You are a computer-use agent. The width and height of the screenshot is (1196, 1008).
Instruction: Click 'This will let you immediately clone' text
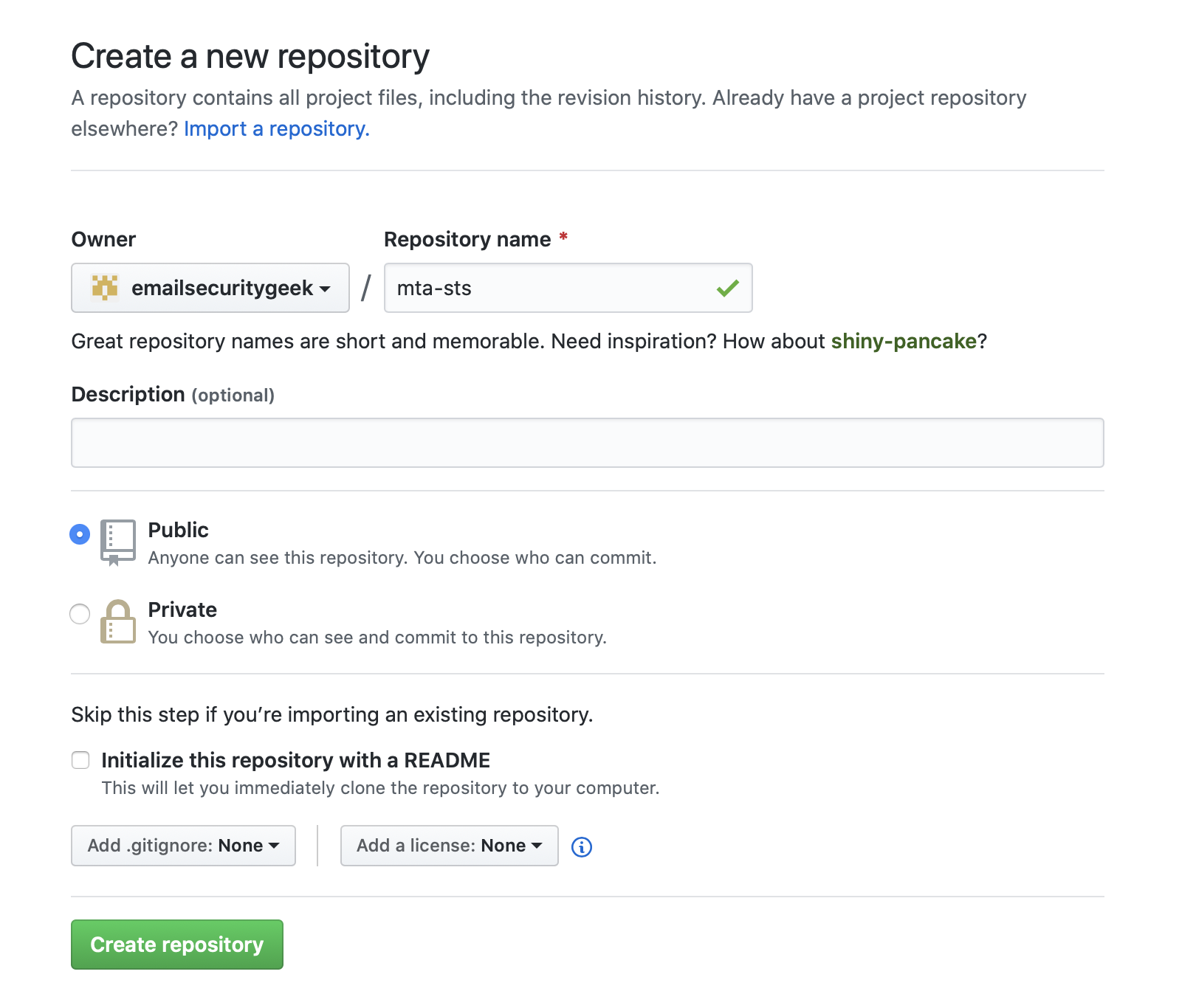coord(381,788)
